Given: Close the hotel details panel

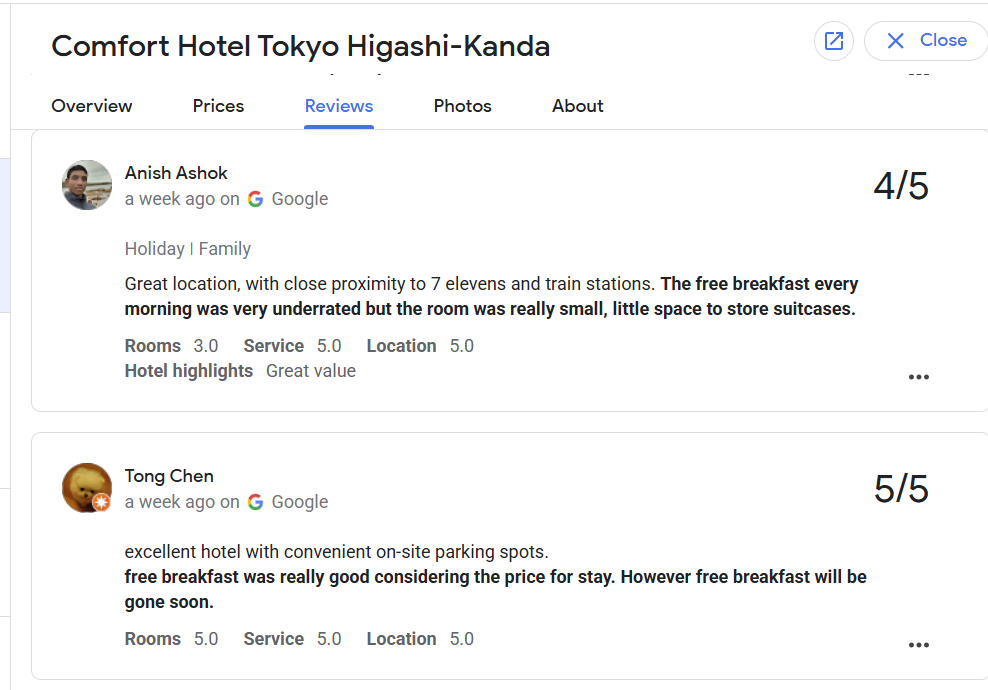Looking at the screenshot, I should click(x=925, y=41).
